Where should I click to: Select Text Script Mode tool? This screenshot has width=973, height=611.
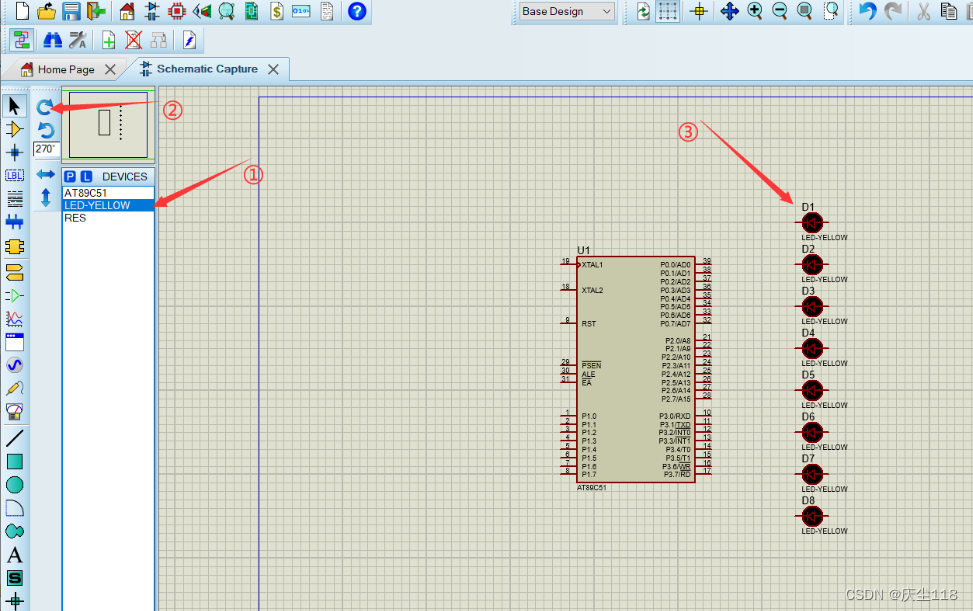coord(14,198)
